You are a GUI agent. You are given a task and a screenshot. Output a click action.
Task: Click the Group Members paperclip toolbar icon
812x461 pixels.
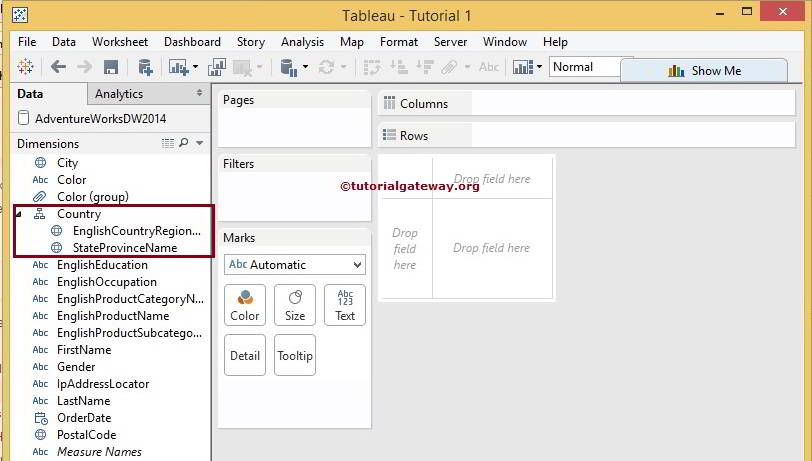coord(450,67)
